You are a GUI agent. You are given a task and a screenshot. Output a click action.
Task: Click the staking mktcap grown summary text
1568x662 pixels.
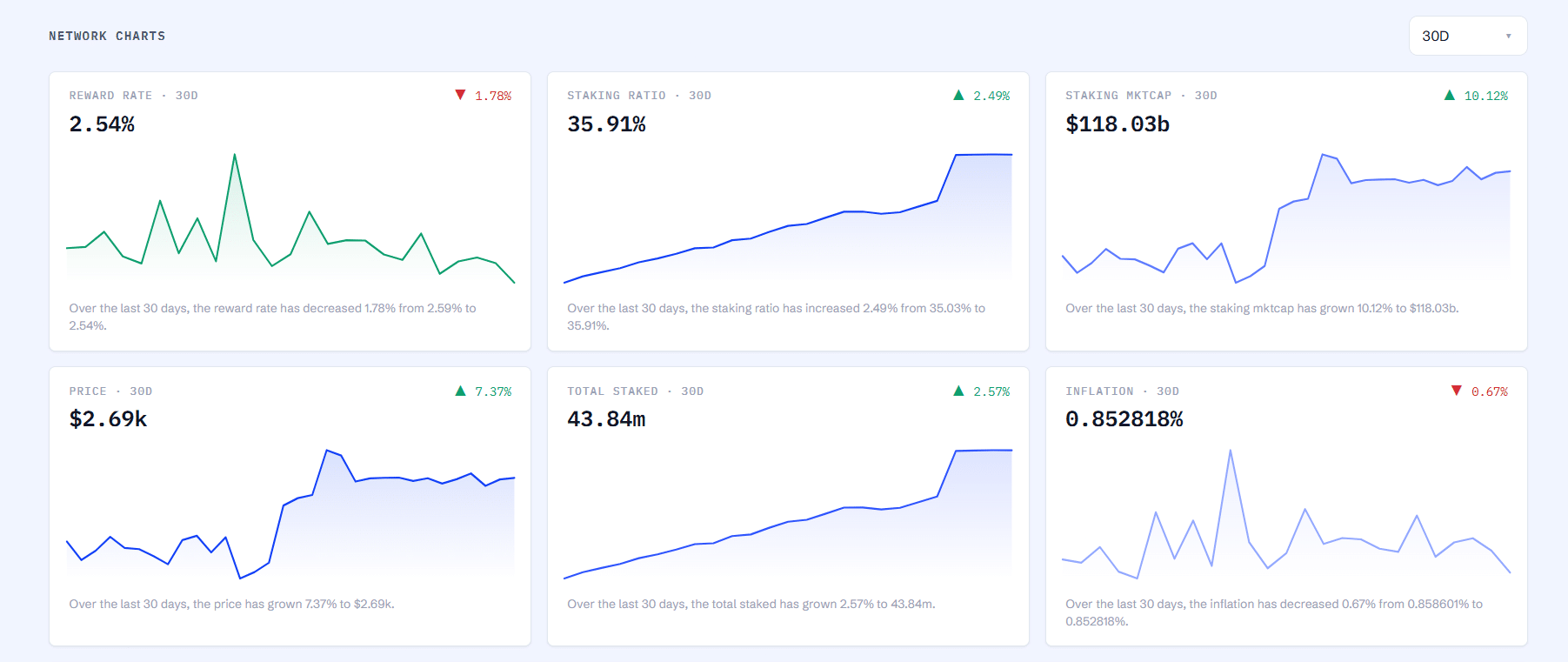coord(1262,308)
